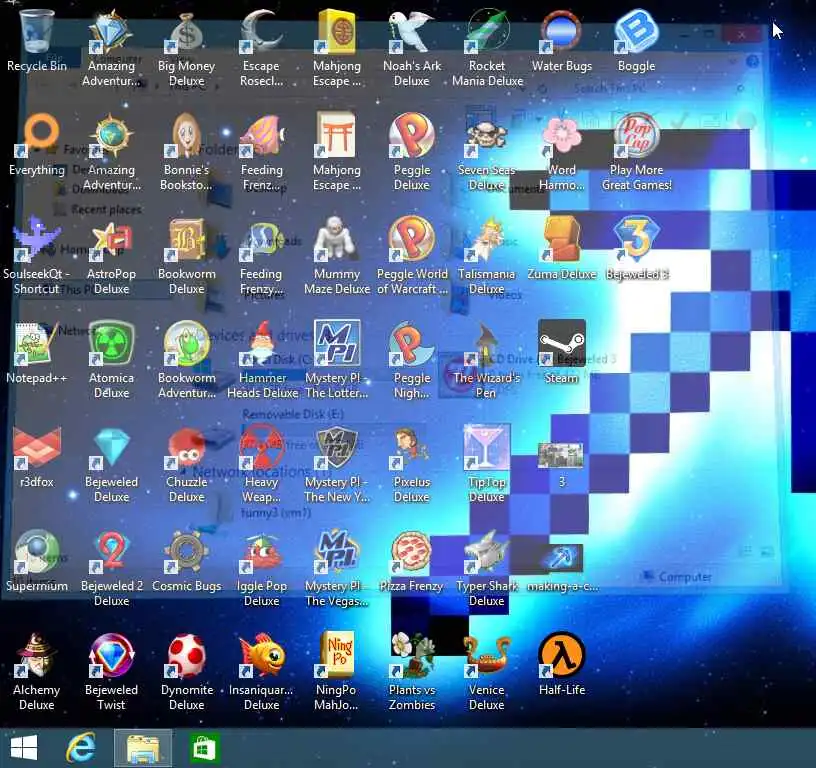Launch Word Harmony flower icon

coord(562,136)
